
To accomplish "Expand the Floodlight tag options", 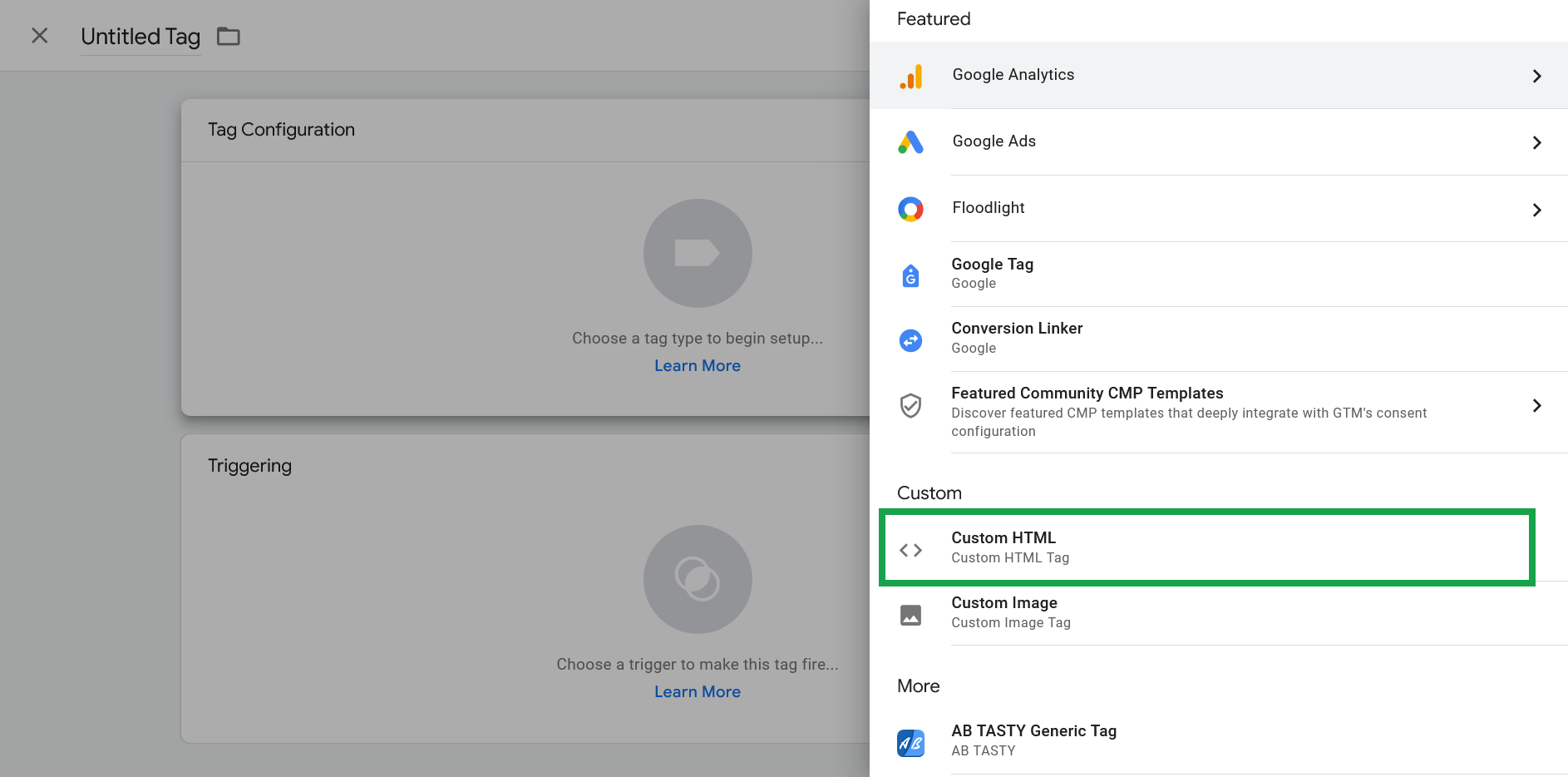I will click(1537, 210).
